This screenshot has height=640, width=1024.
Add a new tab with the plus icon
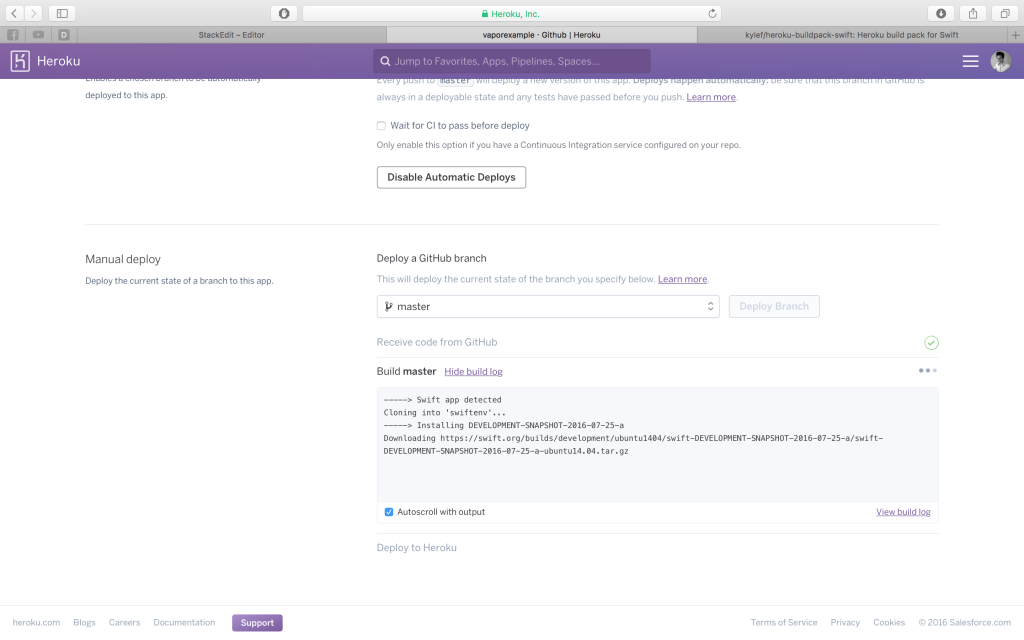coord(1016,35)
